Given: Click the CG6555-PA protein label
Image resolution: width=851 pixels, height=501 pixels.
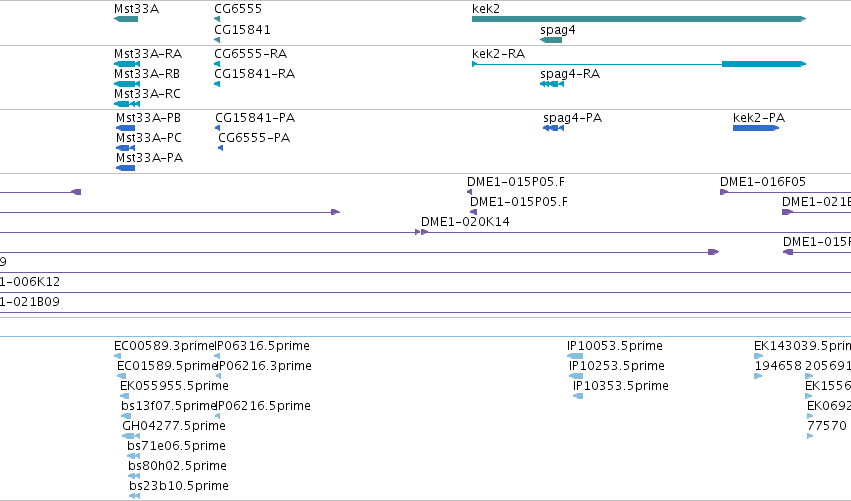Looking at the screenshot, I should tap(254, 138).
